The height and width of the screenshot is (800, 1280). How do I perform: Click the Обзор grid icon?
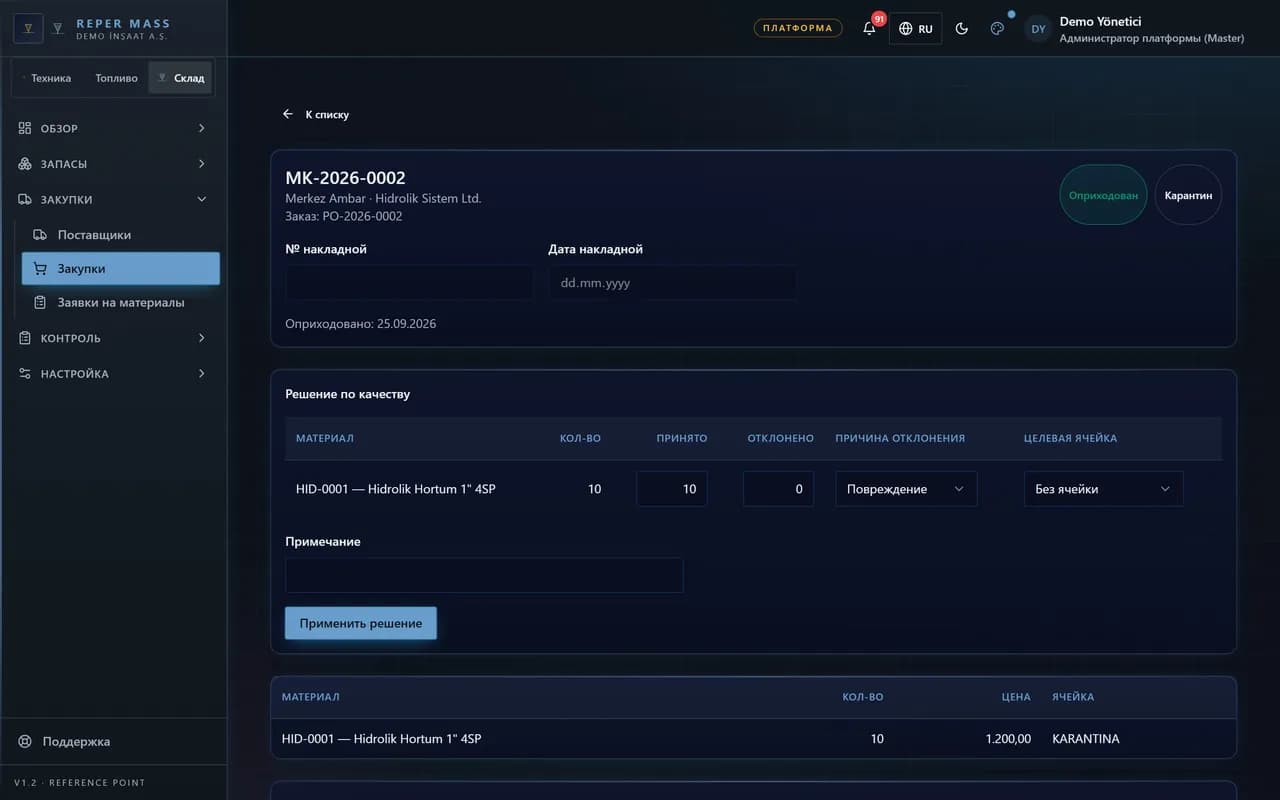25,128
